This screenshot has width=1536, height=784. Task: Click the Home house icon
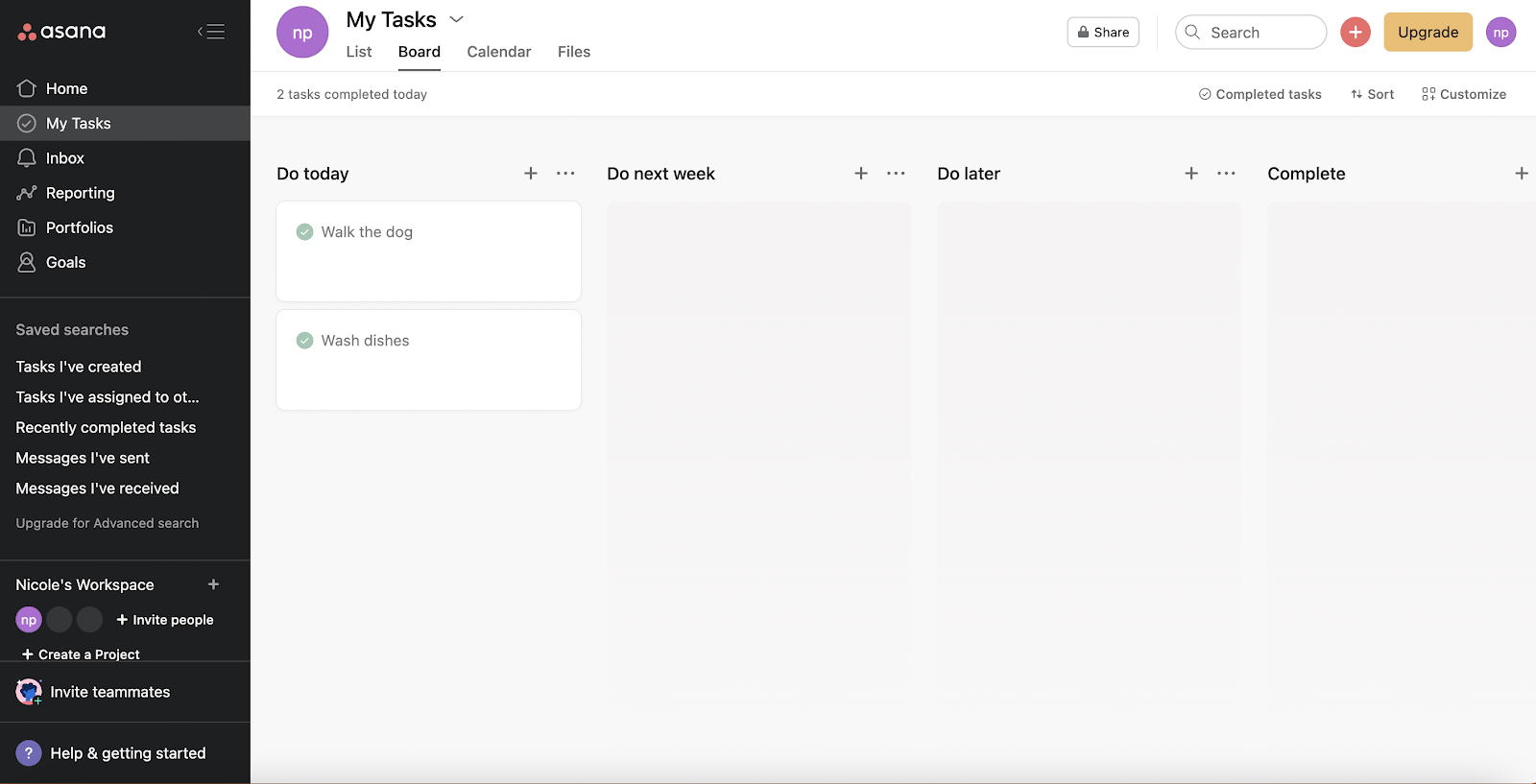pos(27,88)
